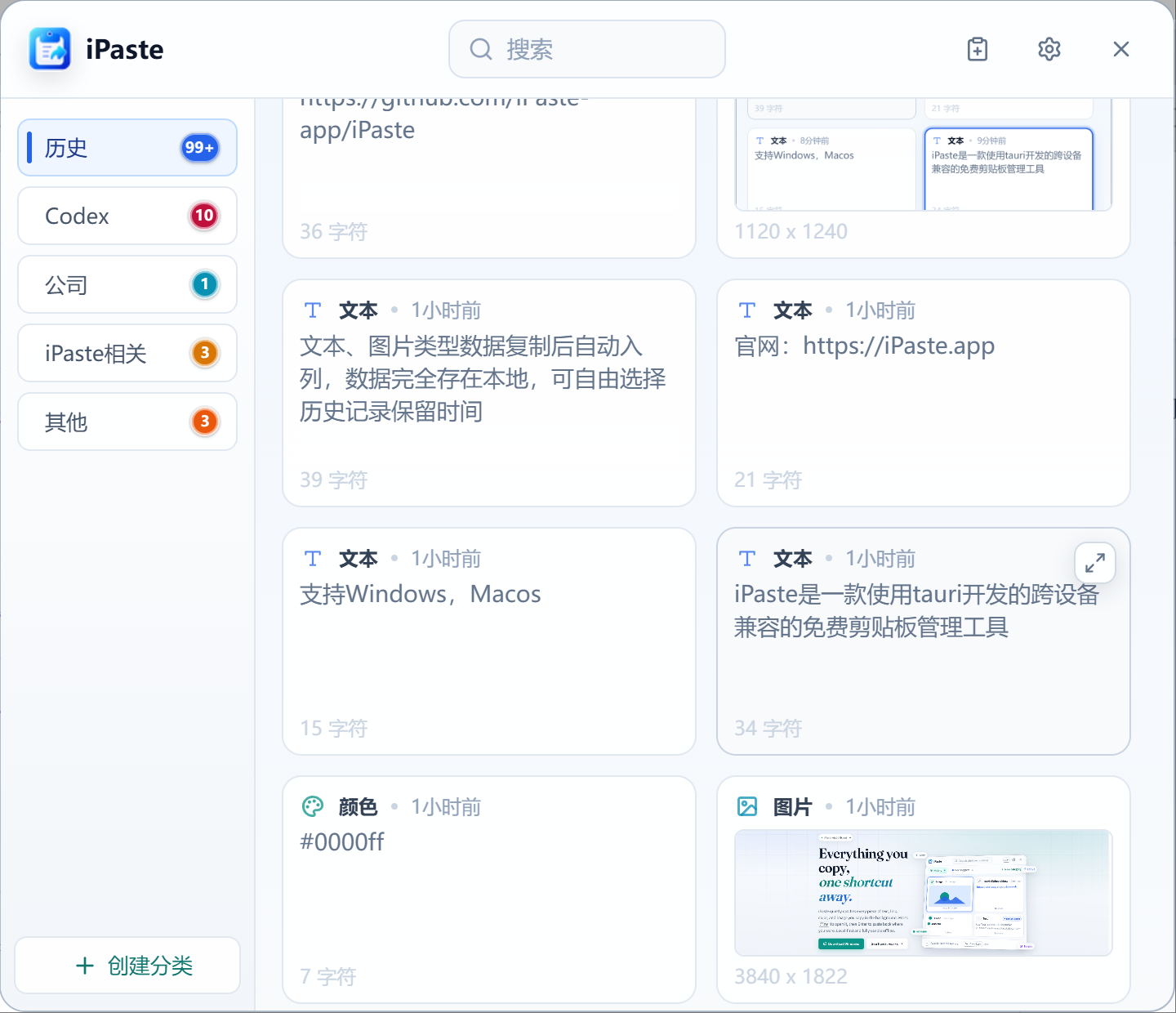
Task: Close the iPaste window
Action: click(x=1121, y=49)
